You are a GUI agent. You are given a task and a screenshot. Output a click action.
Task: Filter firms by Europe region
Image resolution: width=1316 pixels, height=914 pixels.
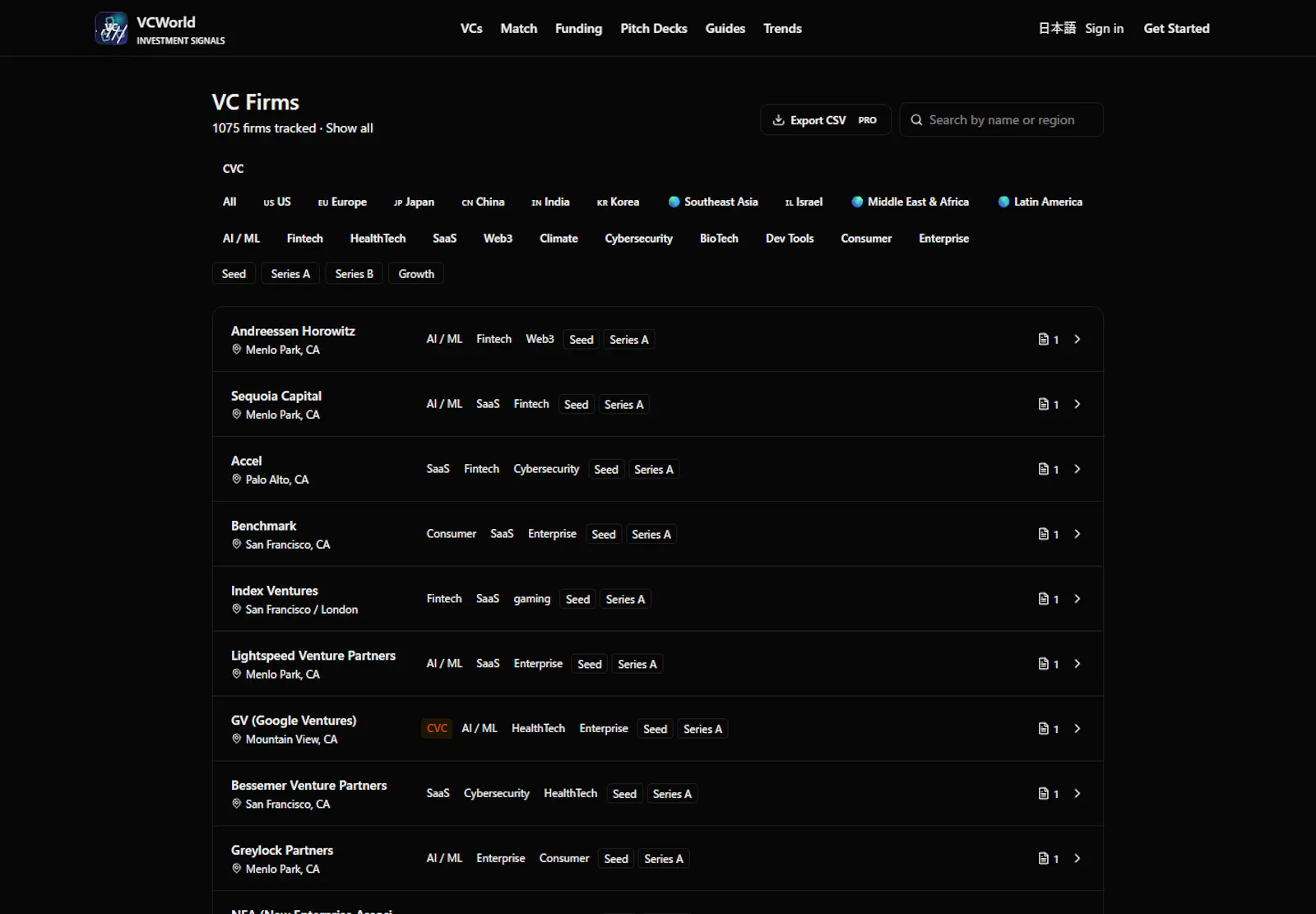(x=342, y=202)
